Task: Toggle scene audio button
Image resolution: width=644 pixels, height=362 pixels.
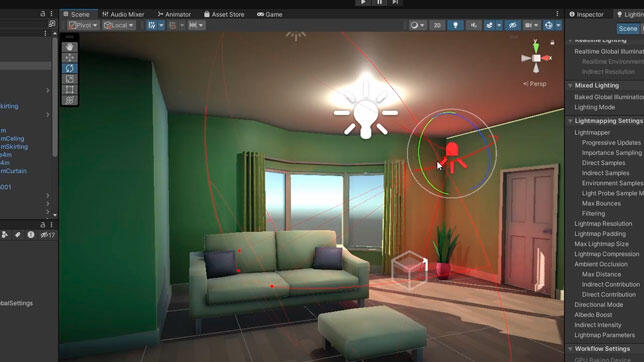Action: (474, 25)
